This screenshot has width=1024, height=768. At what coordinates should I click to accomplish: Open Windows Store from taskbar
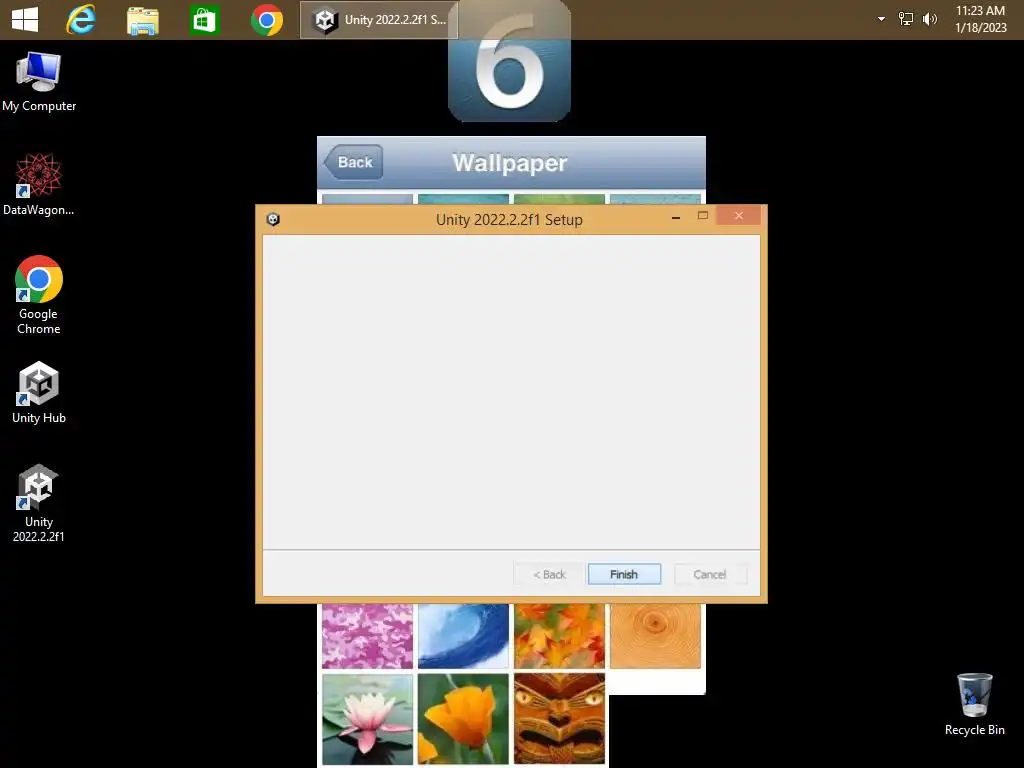coord(204,20)
